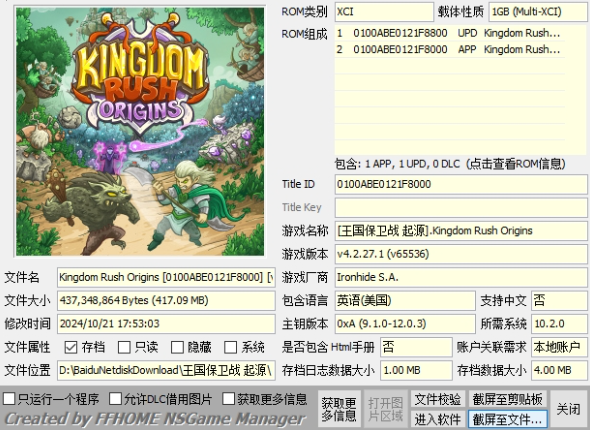Viewport: 590px width, 430px height.
Task: Click the 修改时间 2024/10/21 field
Action: 166,324
